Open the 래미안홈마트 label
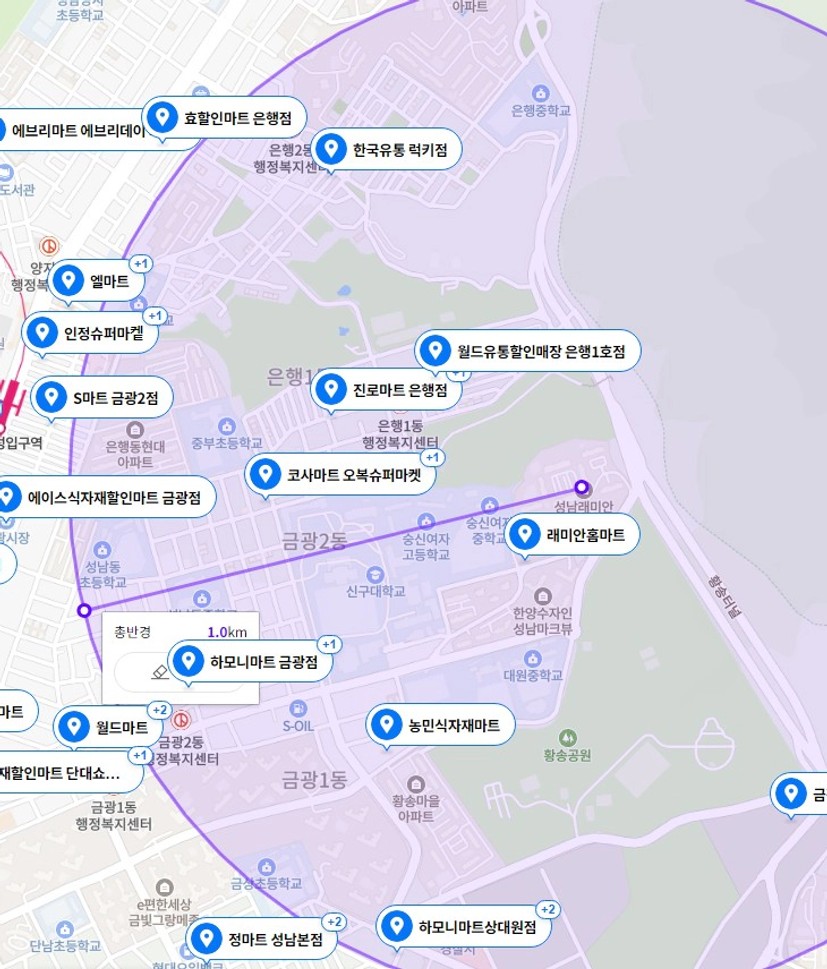 point(586,535)
